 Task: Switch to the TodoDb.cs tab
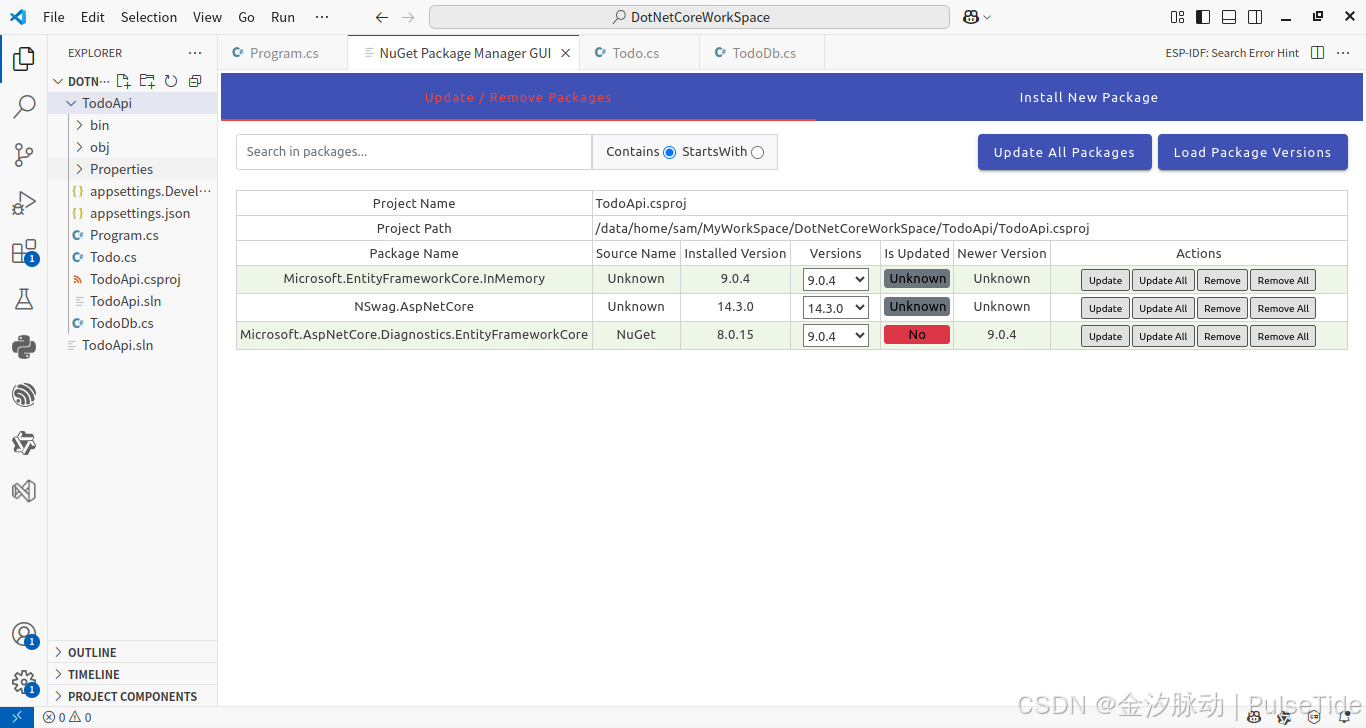(x=764, y=53)
